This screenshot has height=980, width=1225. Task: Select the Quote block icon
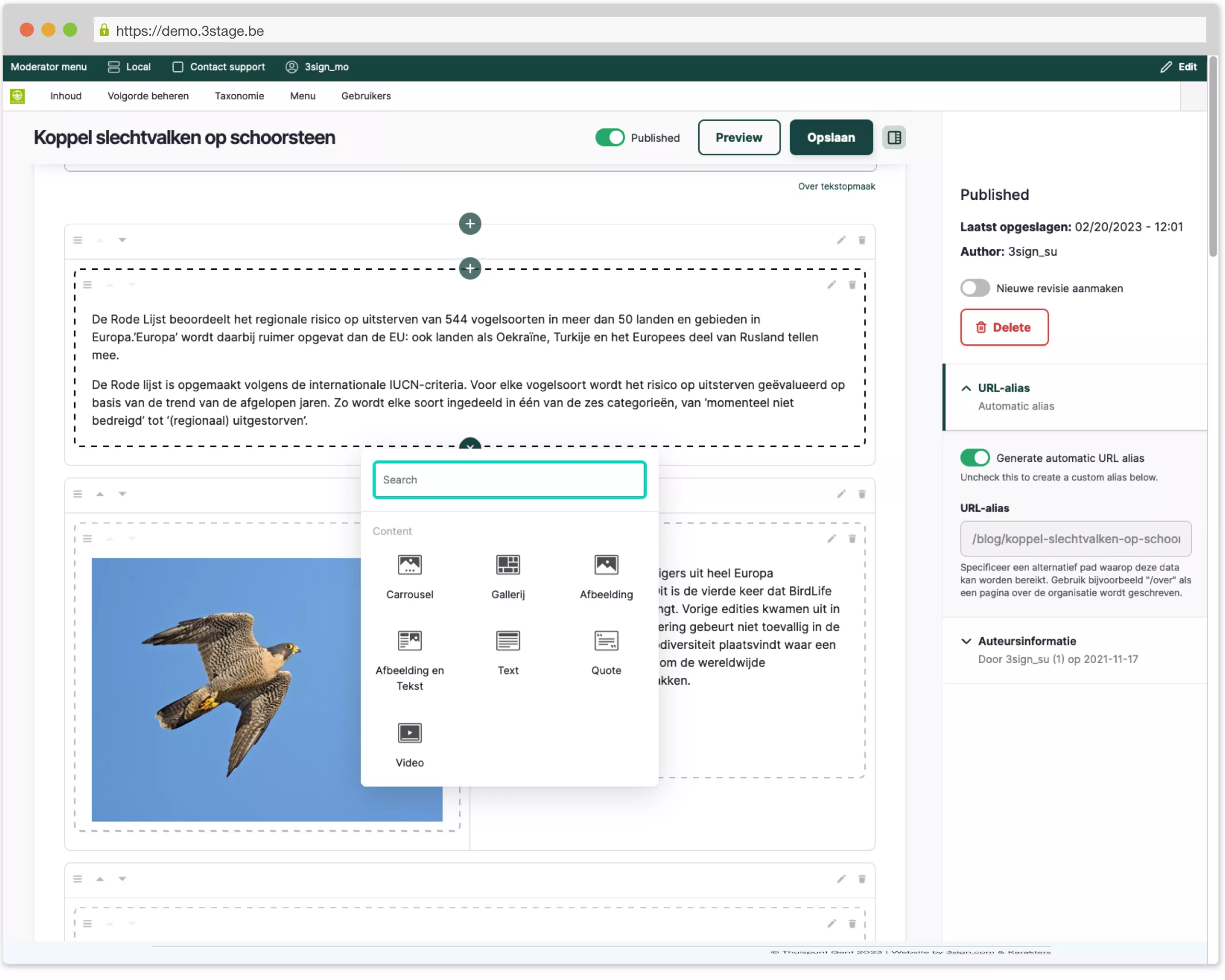click(606, 641)
